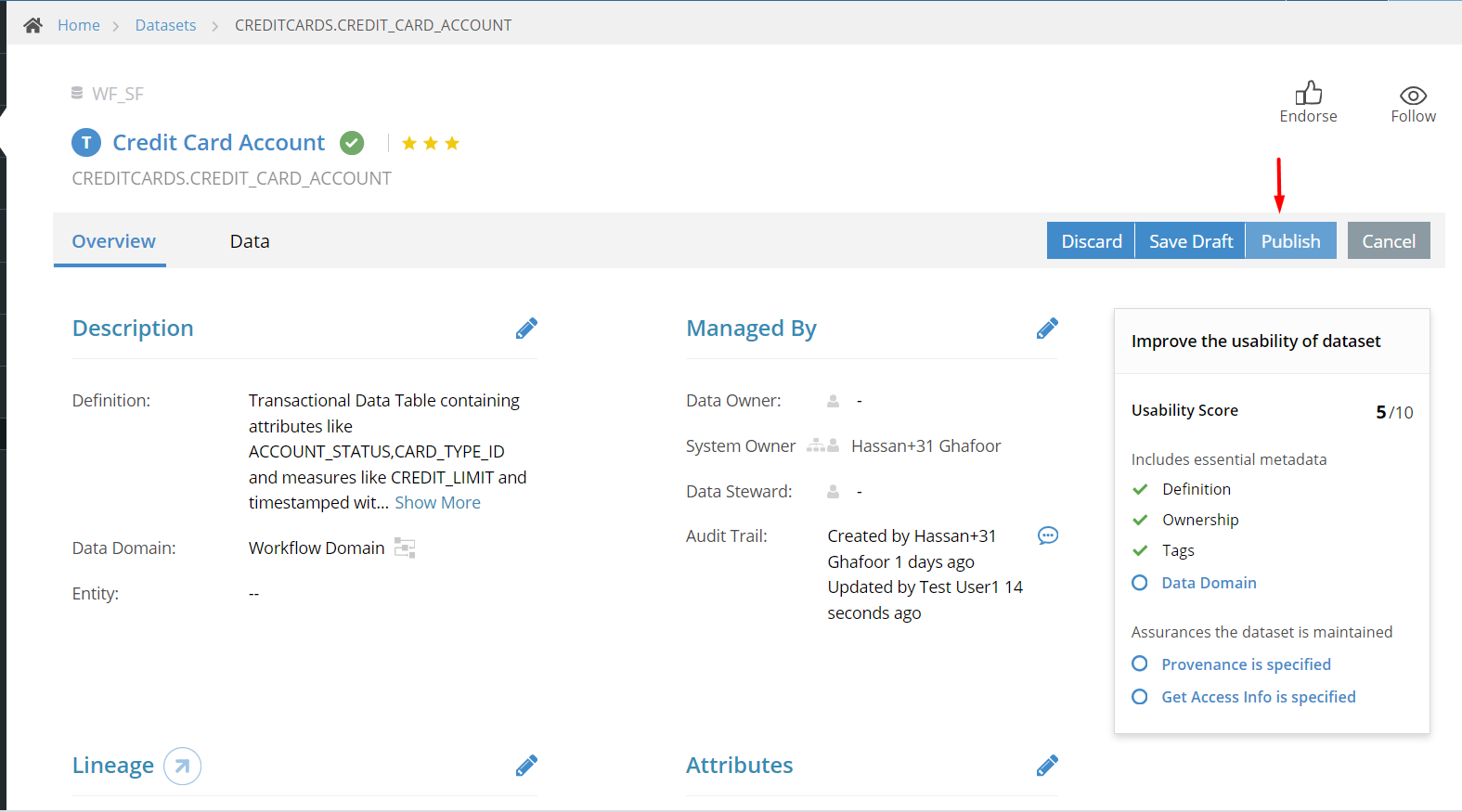Rate dataset using third star
This screenshot has height=812, width=1462.
452,143
